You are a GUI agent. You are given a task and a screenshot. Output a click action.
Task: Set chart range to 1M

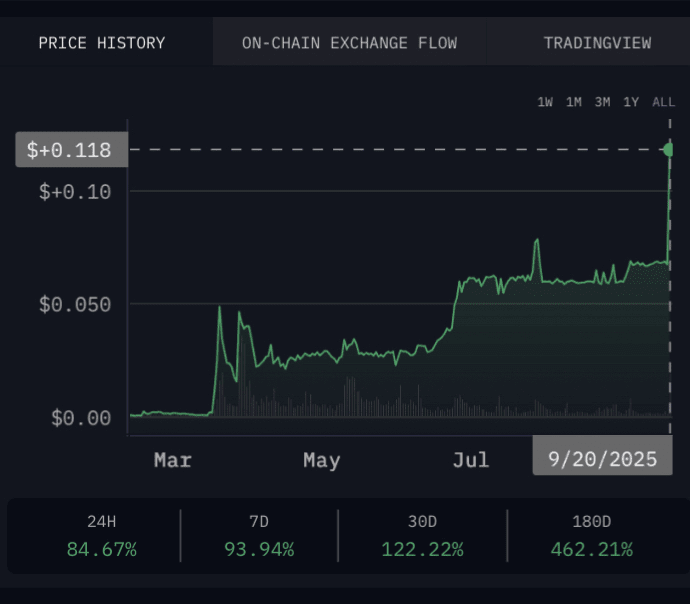coord(574,102)
